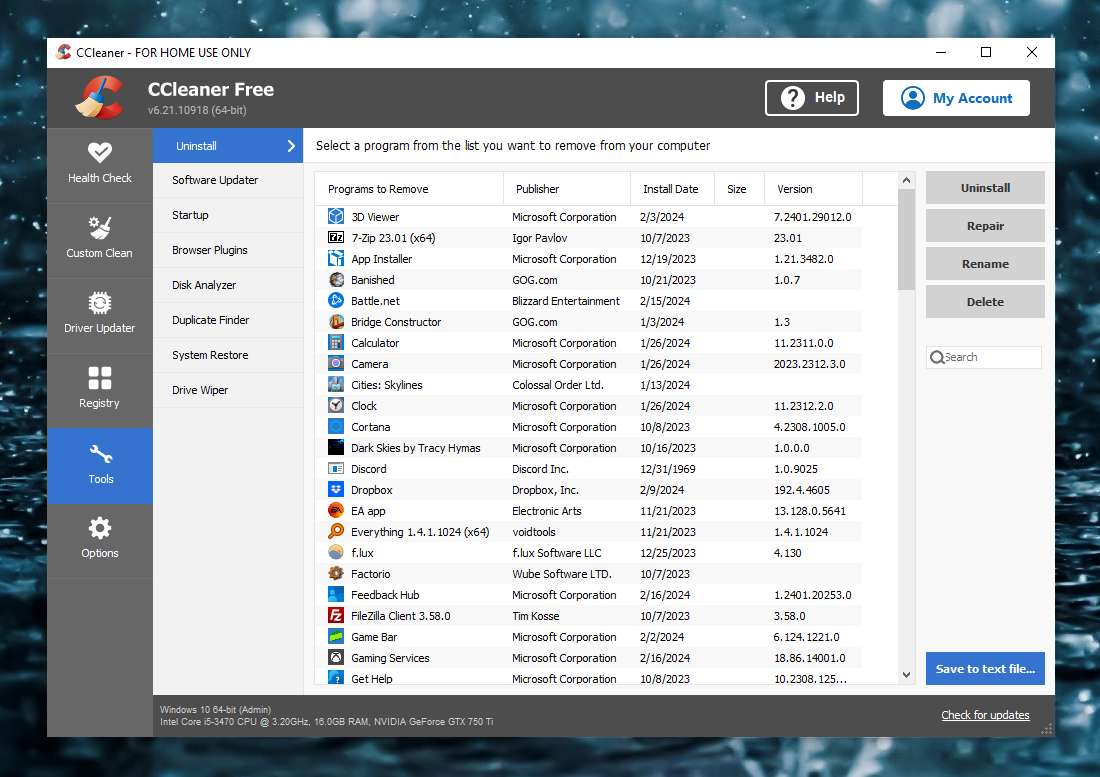Sort list by Install Date column
Screen dimensions: 1100x777
[672, 189]
